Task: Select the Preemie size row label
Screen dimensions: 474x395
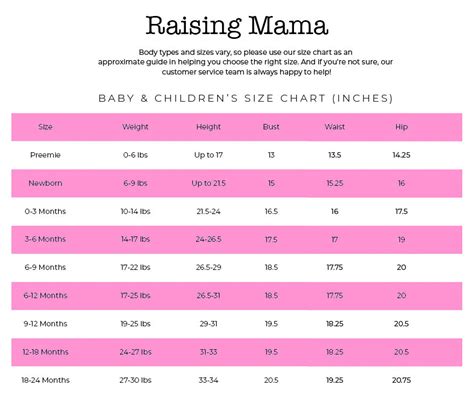Action: [45, 155]
